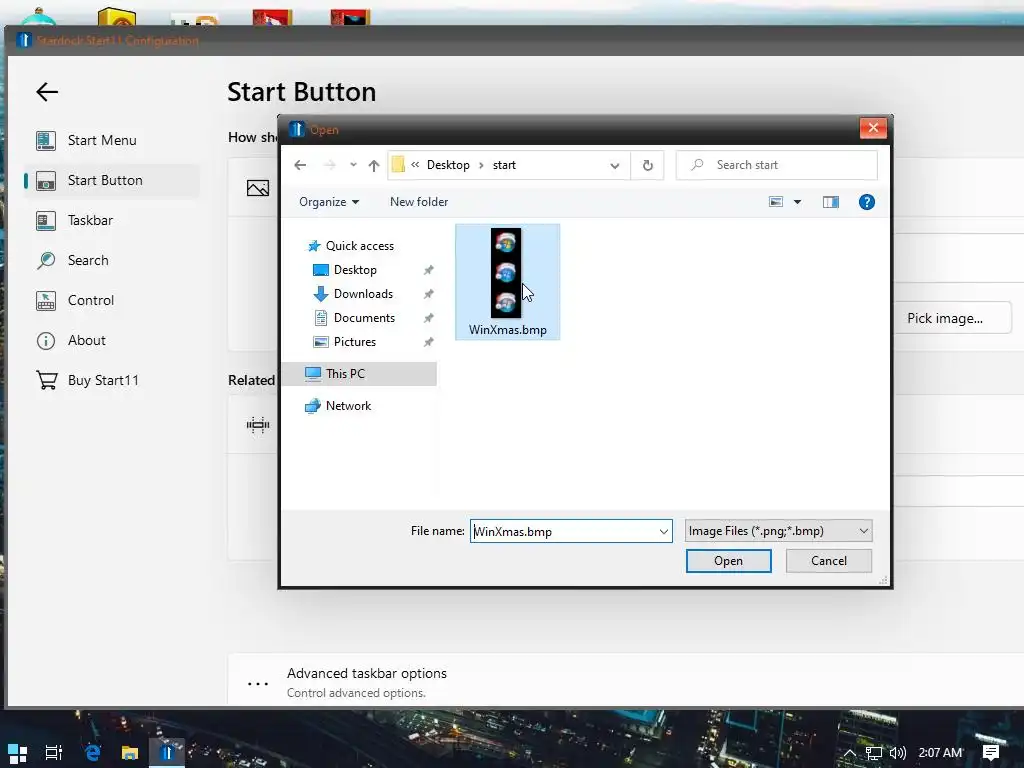Open the Windows Start button
The width and height of the screenshot is (1024, 768).
pos(17,753)
